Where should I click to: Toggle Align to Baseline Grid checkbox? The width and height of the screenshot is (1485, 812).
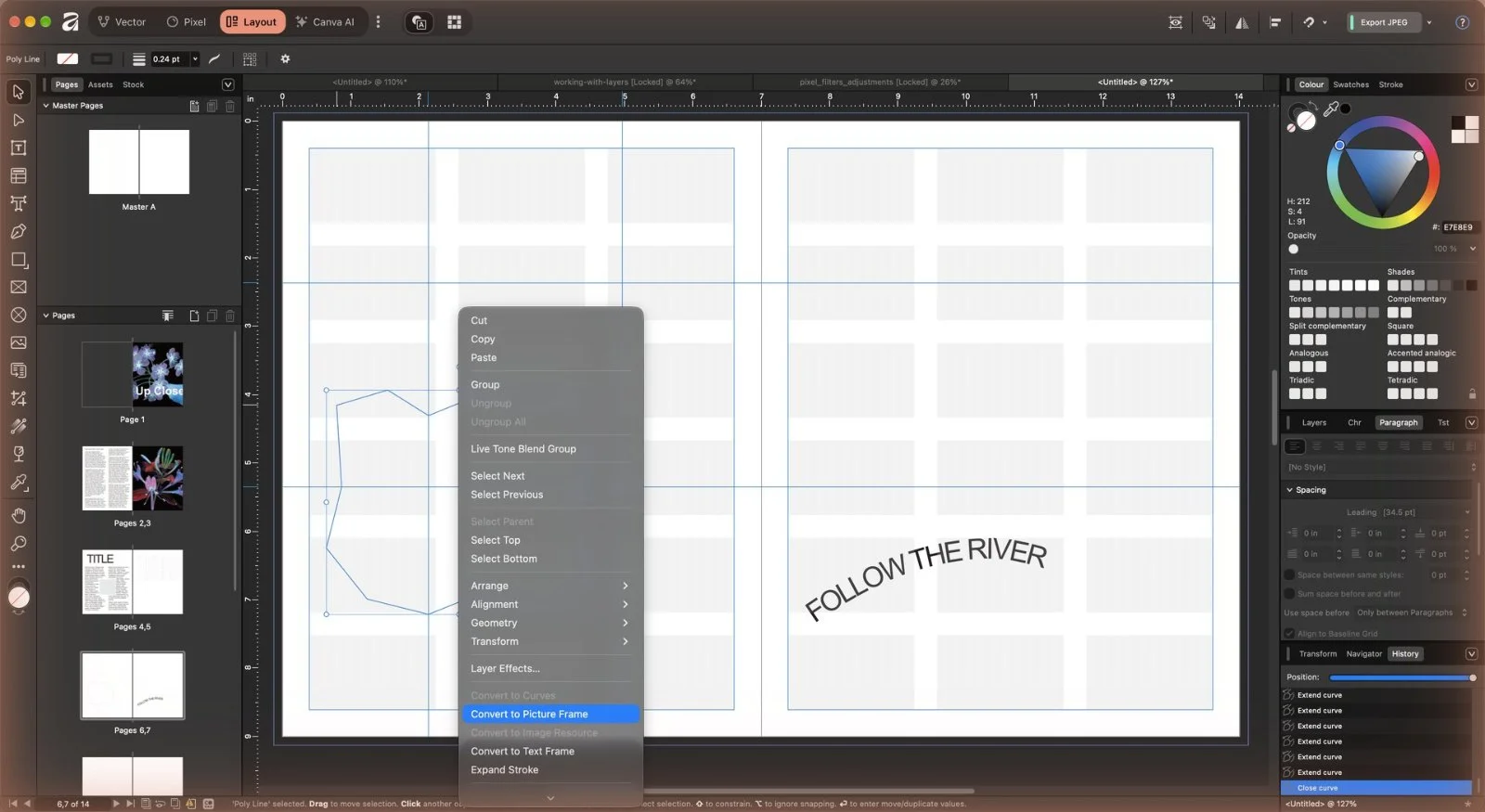1289,634
